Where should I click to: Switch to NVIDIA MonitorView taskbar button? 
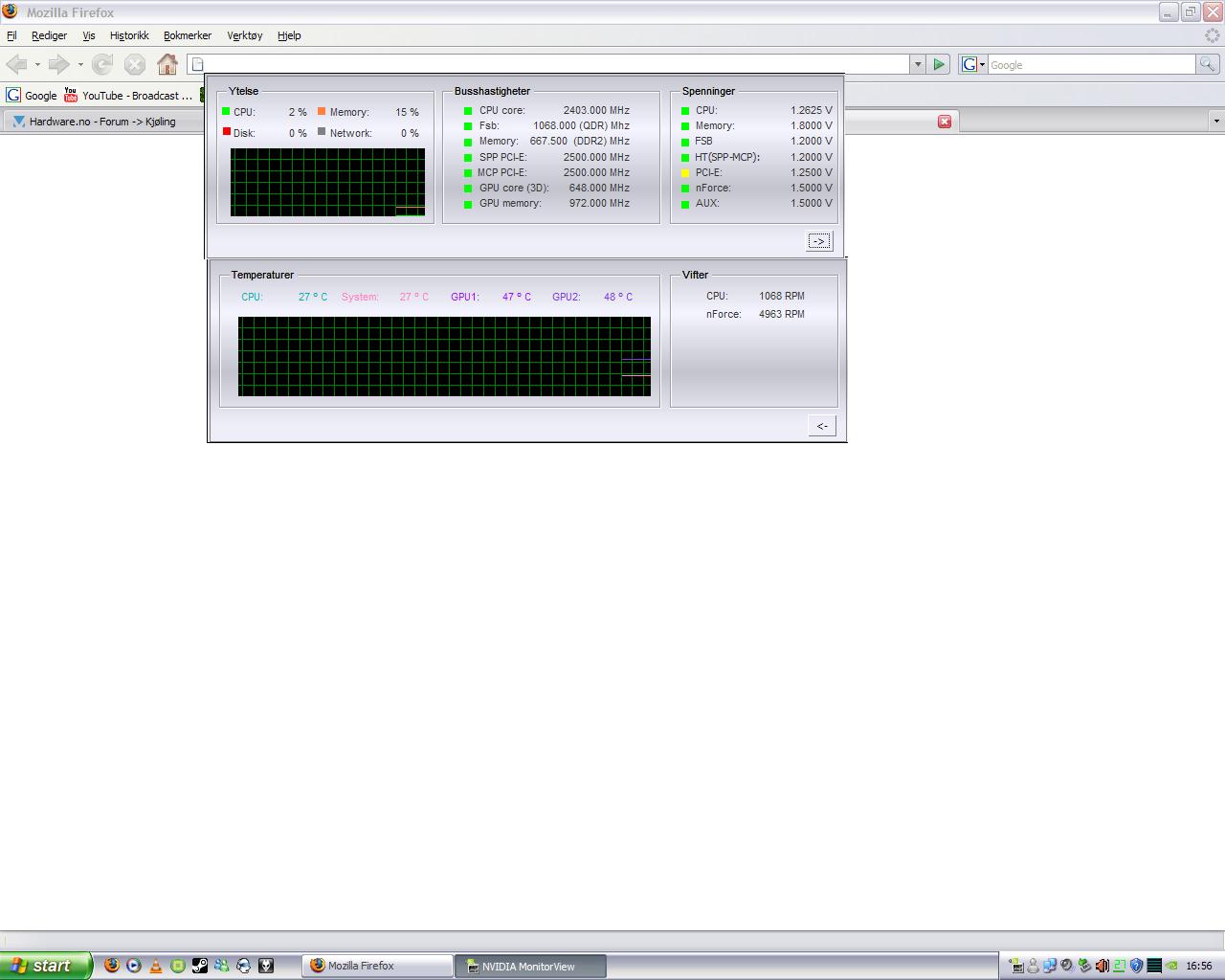point(531,966)
